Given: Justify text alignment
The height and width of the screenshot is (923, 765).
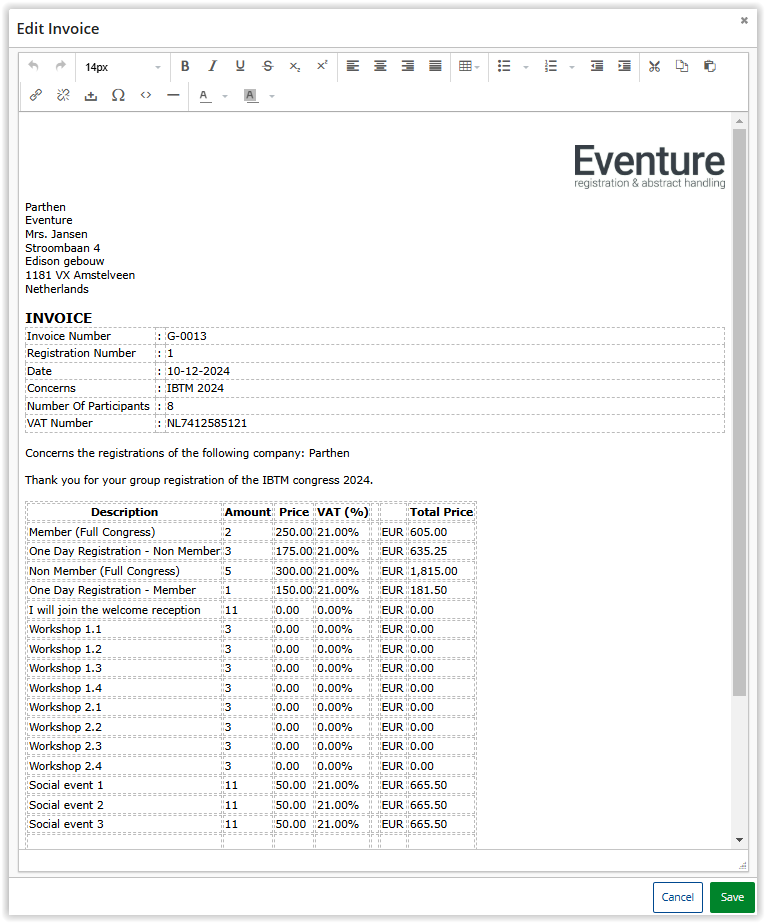Looking at the screenshot, I should (x=435, y=66).
